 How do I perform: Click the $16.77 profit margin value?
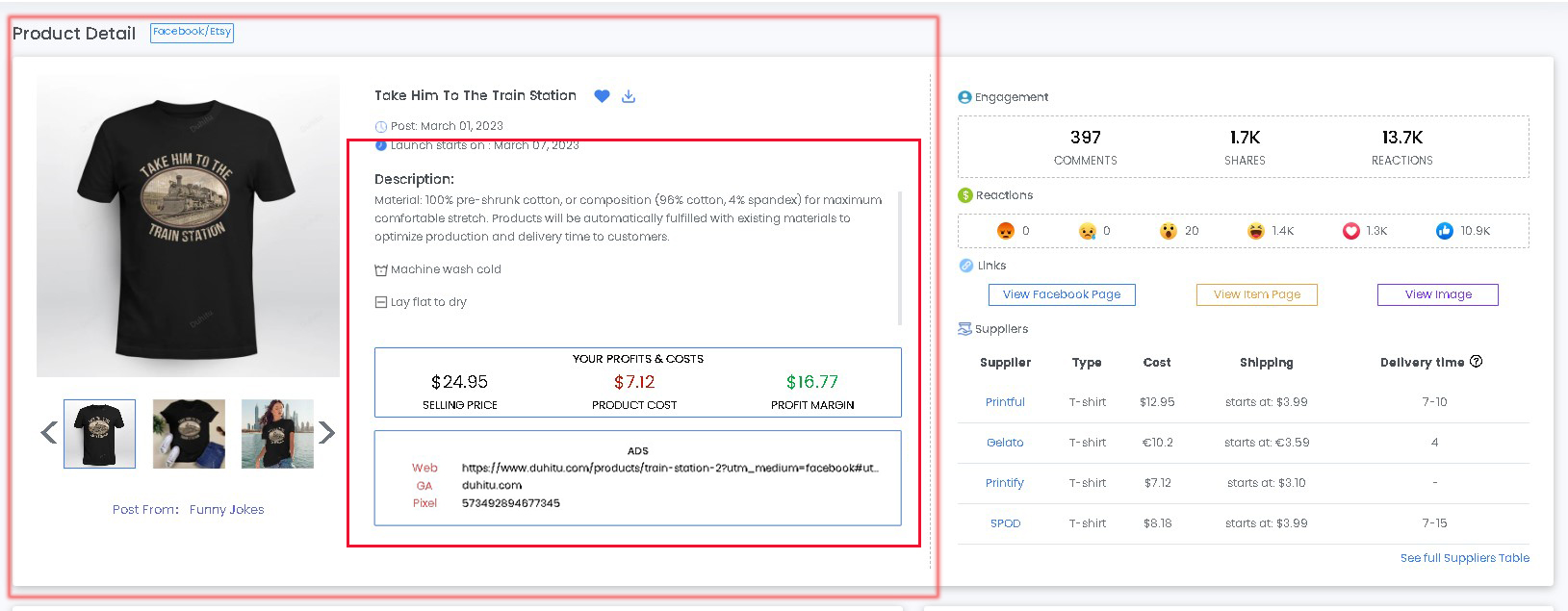[812, 382]
